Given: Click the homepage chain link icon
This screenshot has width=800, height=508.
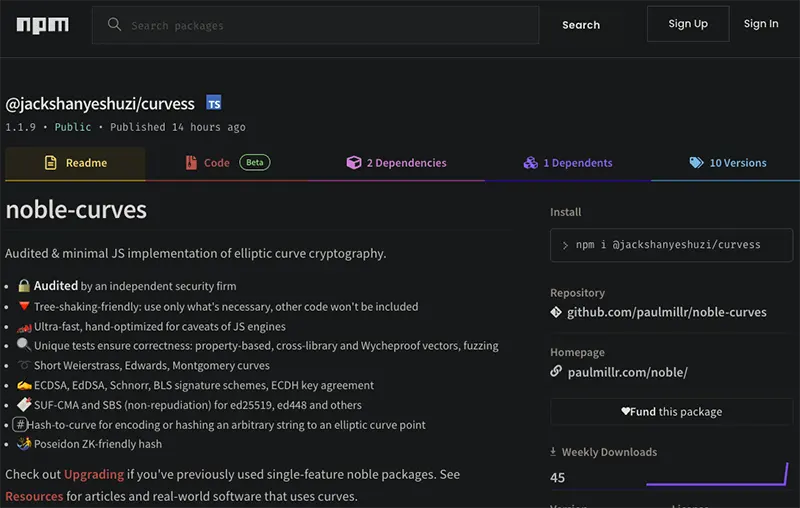Looking at the screenshot, I should click(556, 371).
